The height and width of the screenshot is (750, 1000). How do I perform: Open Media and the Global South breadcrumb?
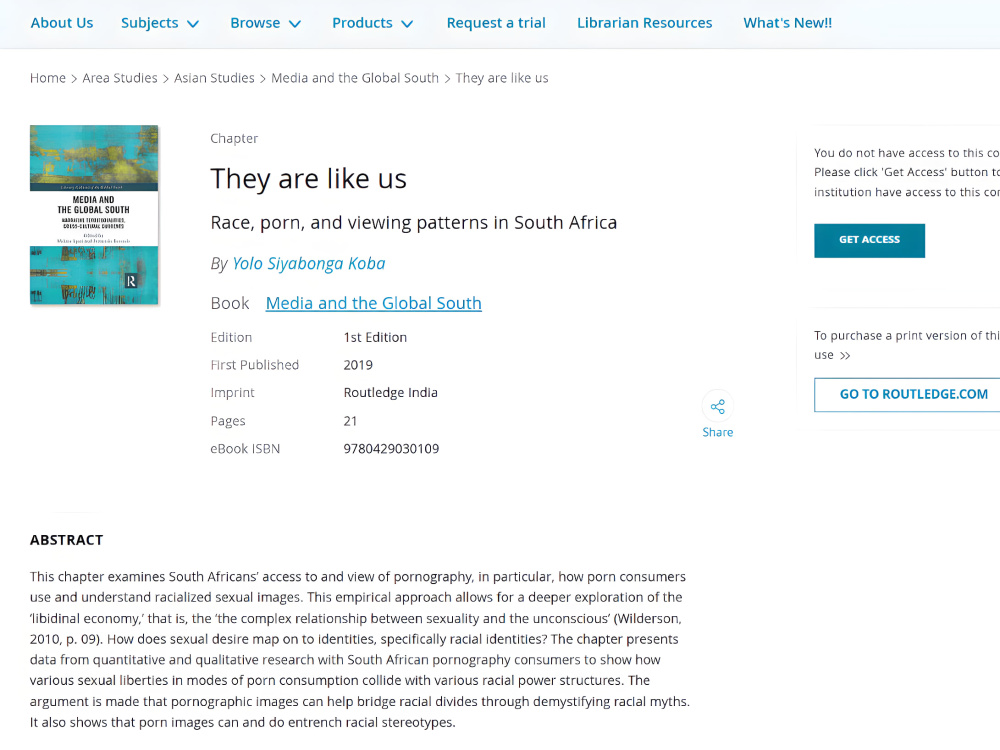[x=355, y=78]
